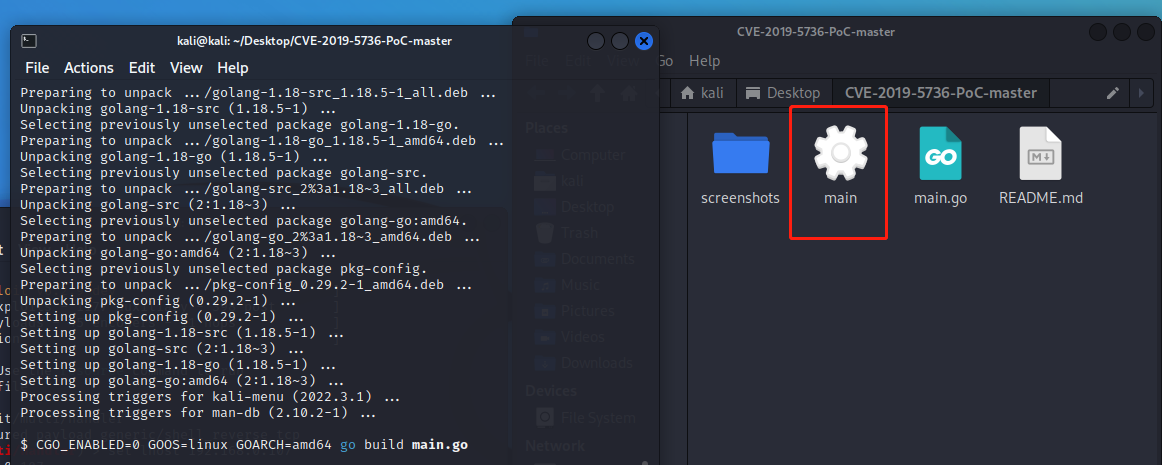Open file manager Help menu
Viewport: 1162px width, 465px height.
(704, 61)
